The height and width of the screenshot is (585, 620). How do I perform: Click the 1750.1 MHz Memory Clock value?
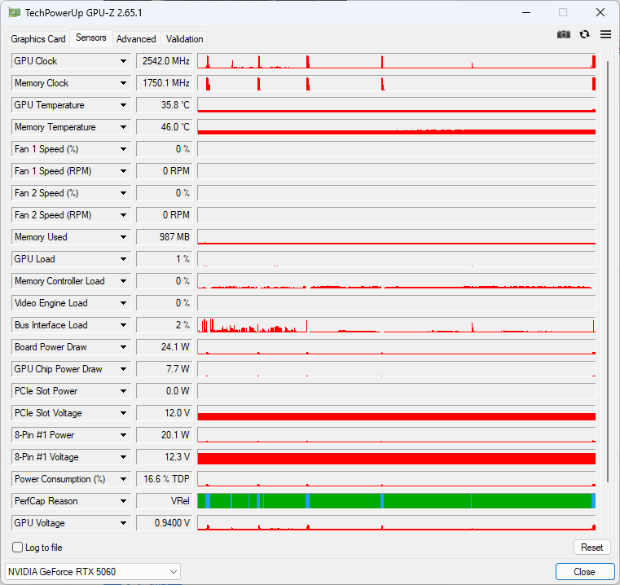[164, 83]
